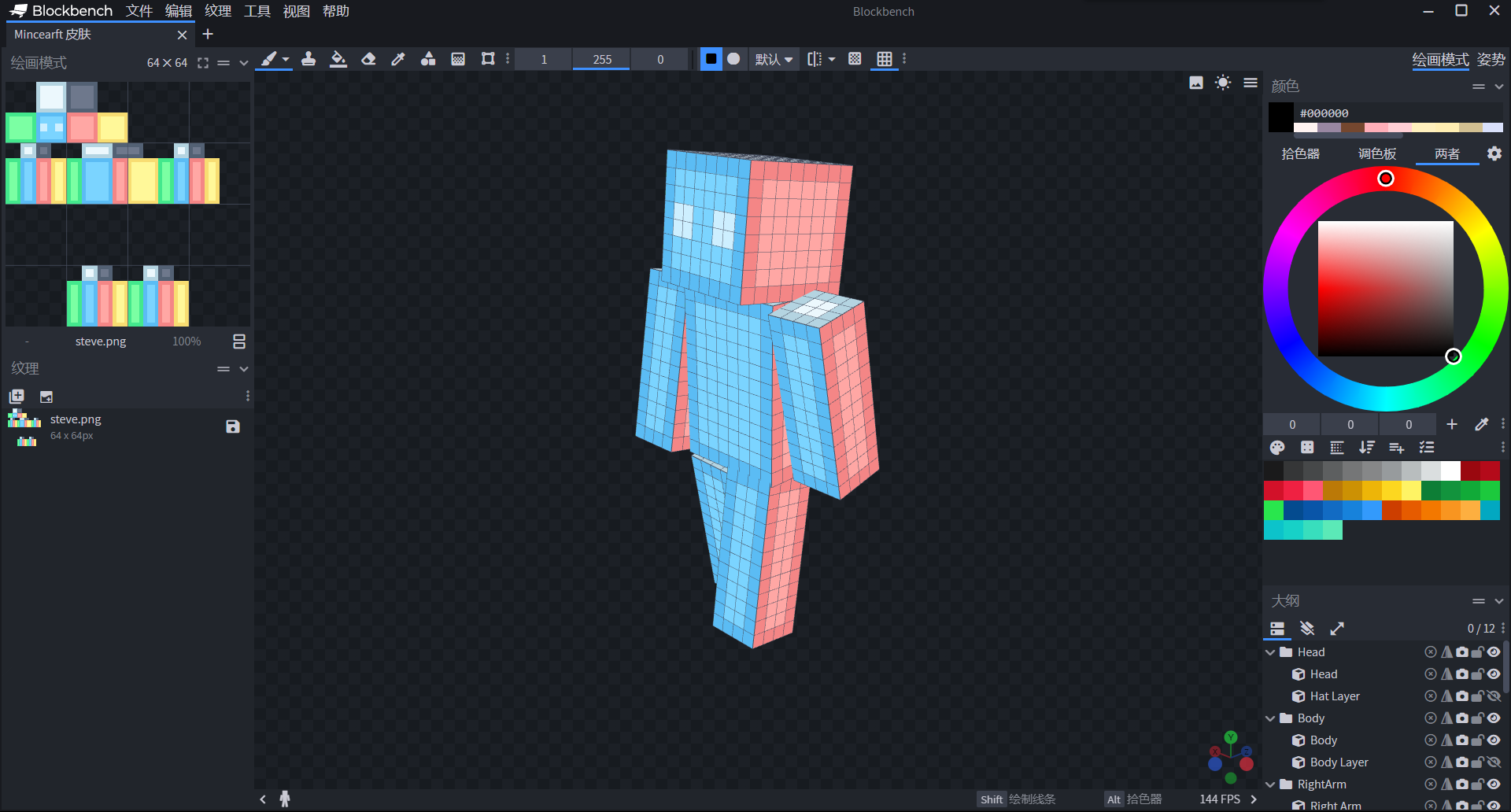Hide the RightArm group

pos(1494,784)
